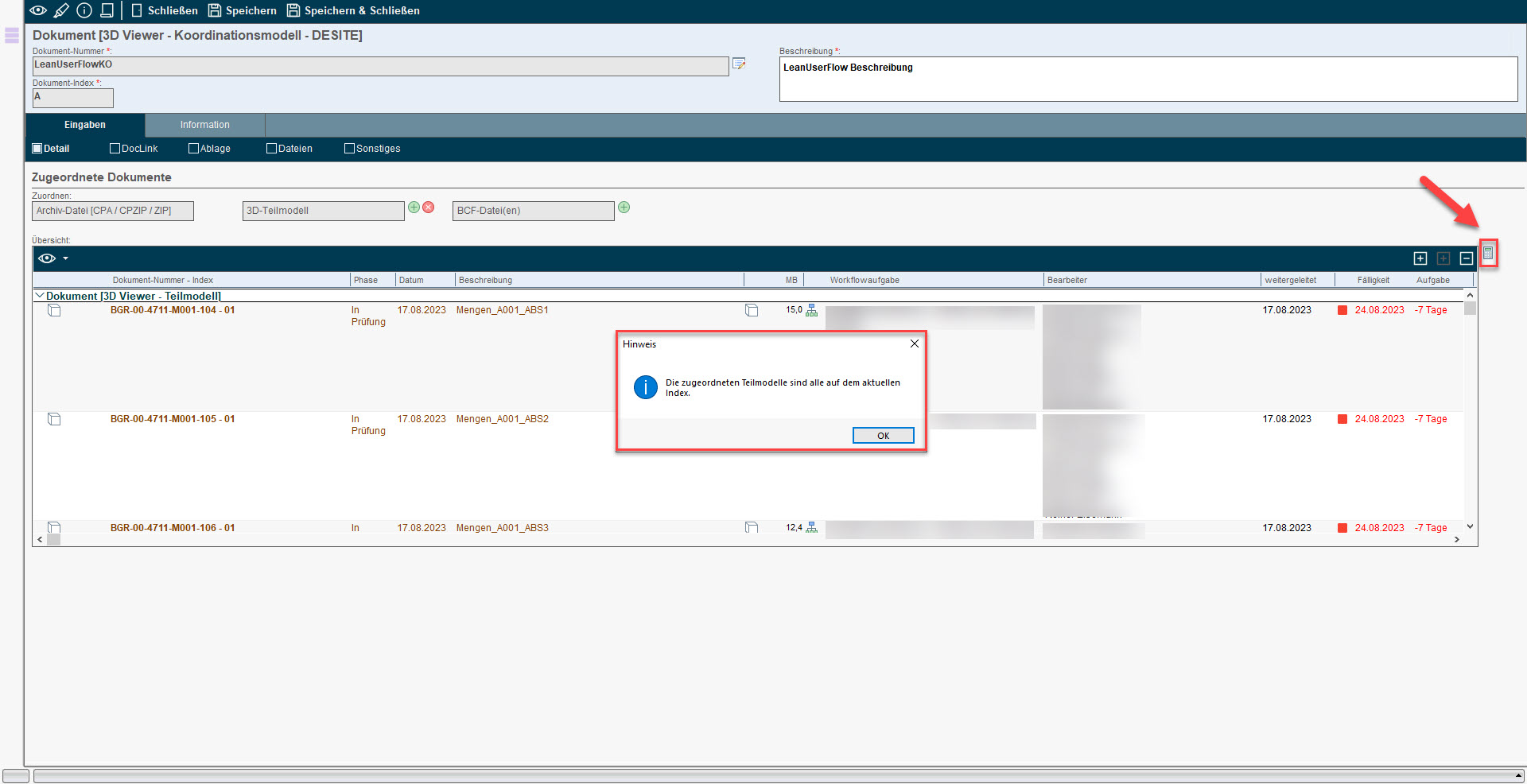Viewport: 1527px width, 784px height.
Task: Tick the Ablage checkbox
Action: [x=193, y=149]
